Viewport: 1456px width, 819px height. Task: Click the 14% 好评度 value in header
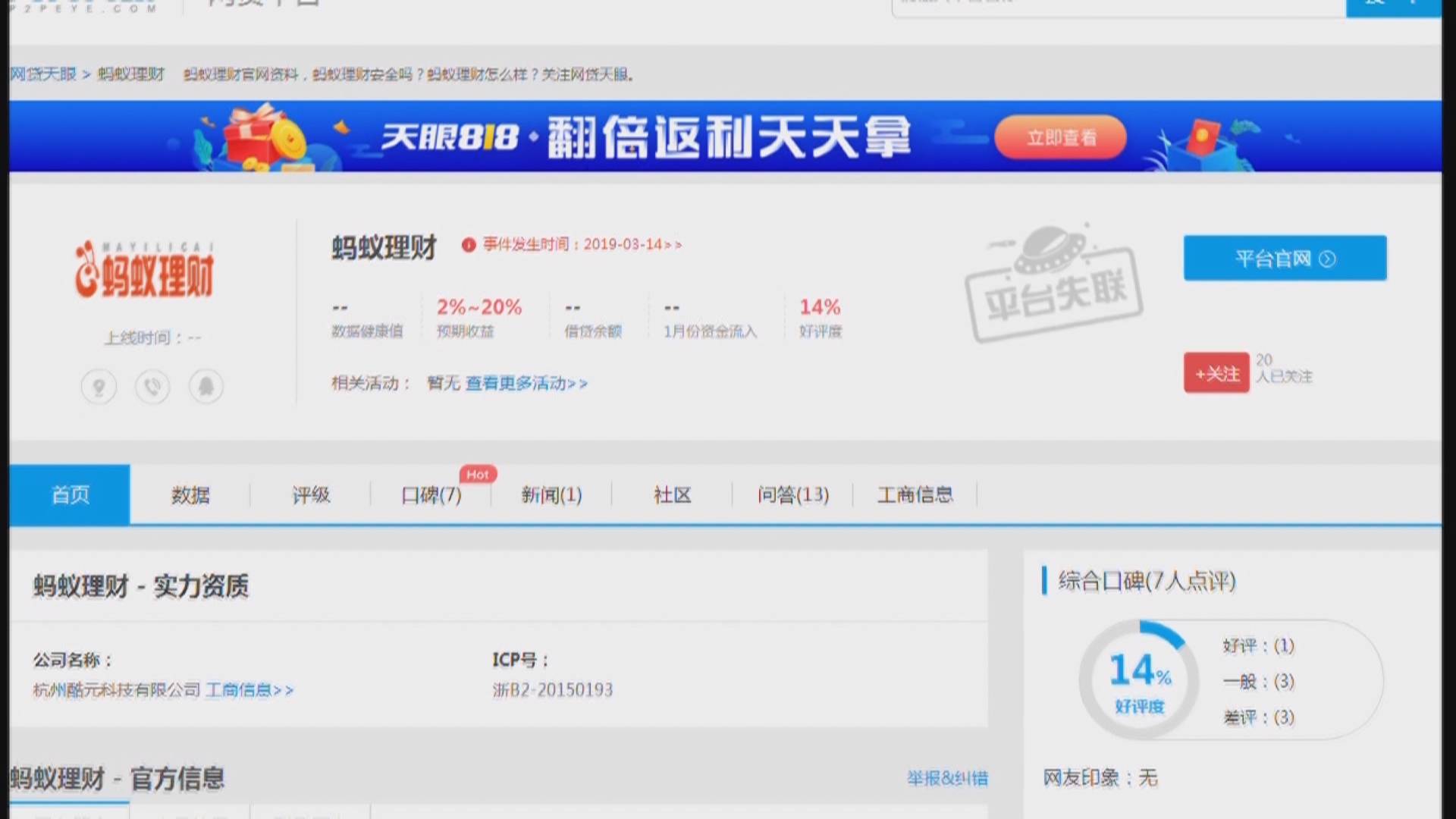(x=820, y=307)
